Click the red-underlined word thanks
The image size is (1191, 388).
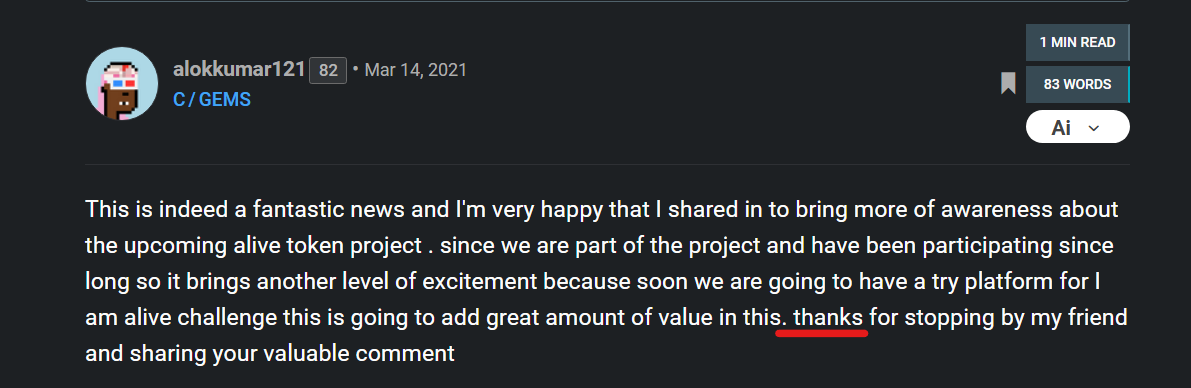829,317
